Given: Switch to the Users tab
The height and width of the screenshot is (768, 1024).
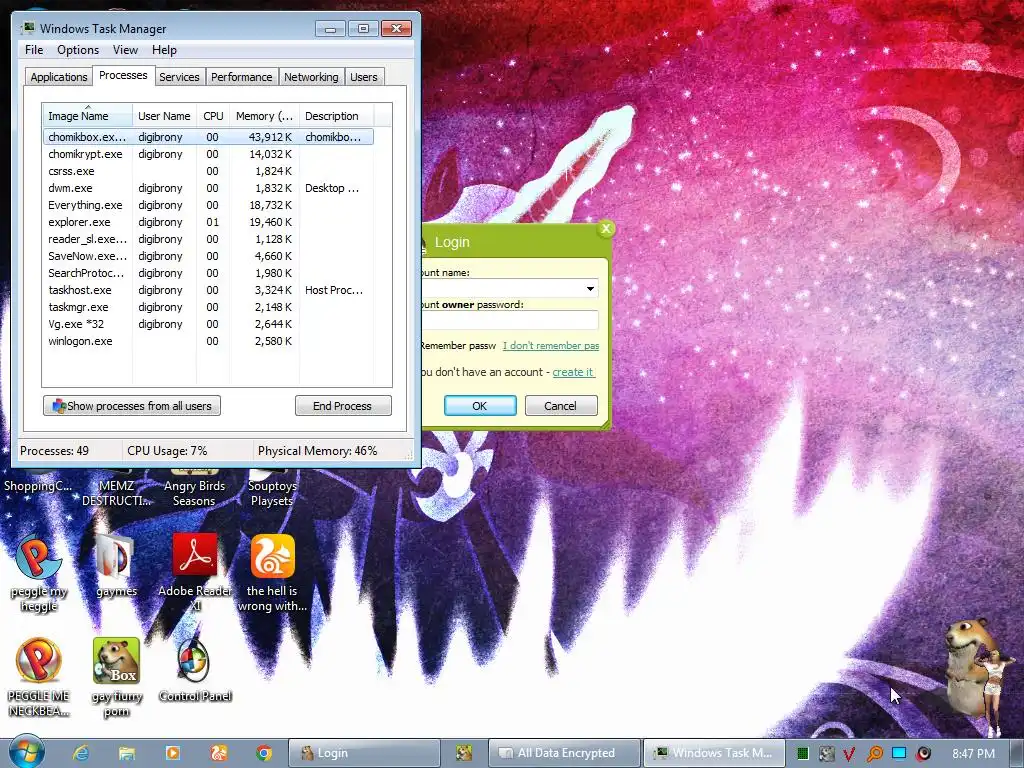Looking at the screenshot, I should coord(363,77).
